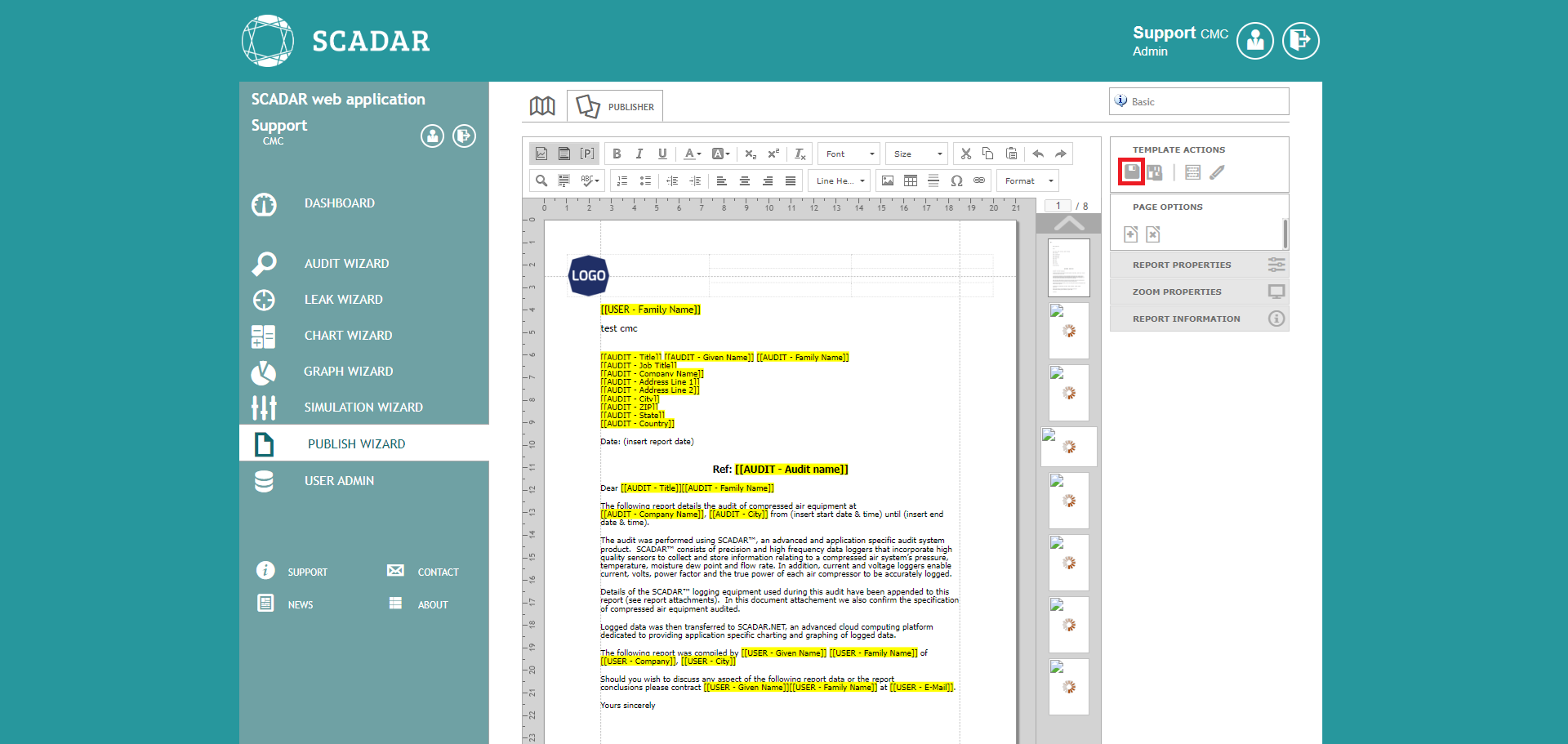Click the Save template icon

pos(1131,172)
